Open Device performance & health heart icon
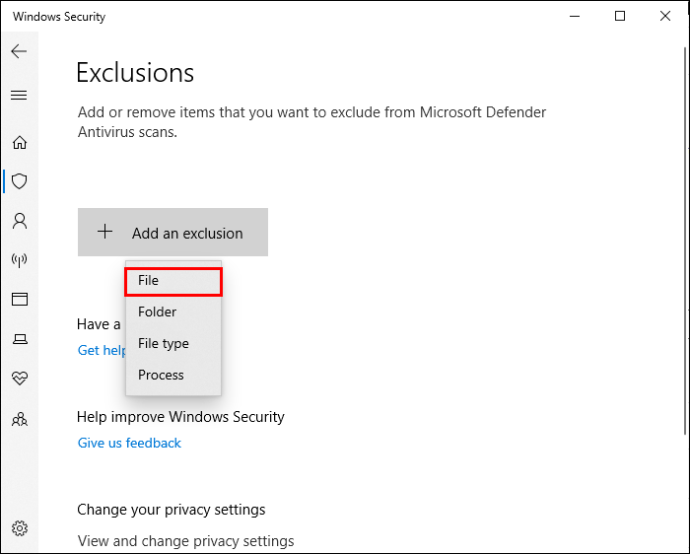The height and width of the screenshot is (554, 690). click(x=18, y=379)
